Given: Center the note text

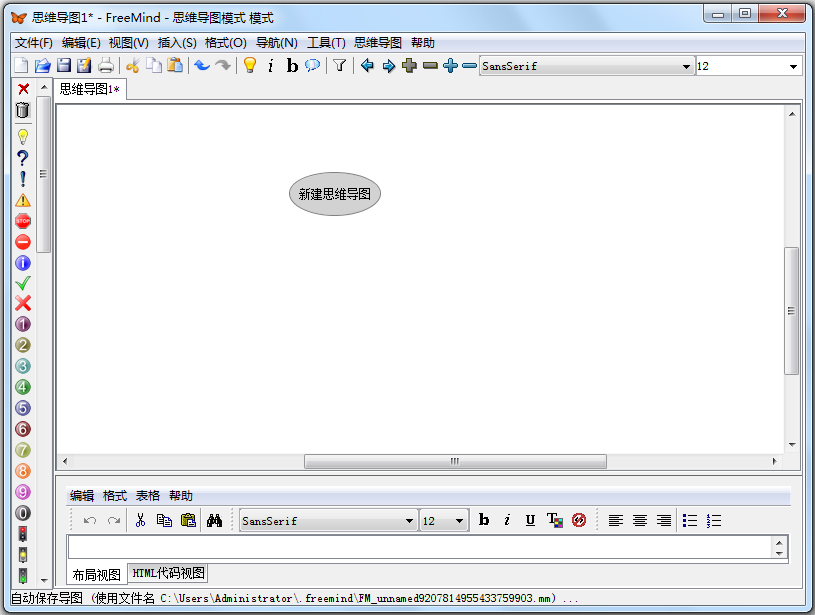Looking at the screenshot, I should click(x=640, y=520).
